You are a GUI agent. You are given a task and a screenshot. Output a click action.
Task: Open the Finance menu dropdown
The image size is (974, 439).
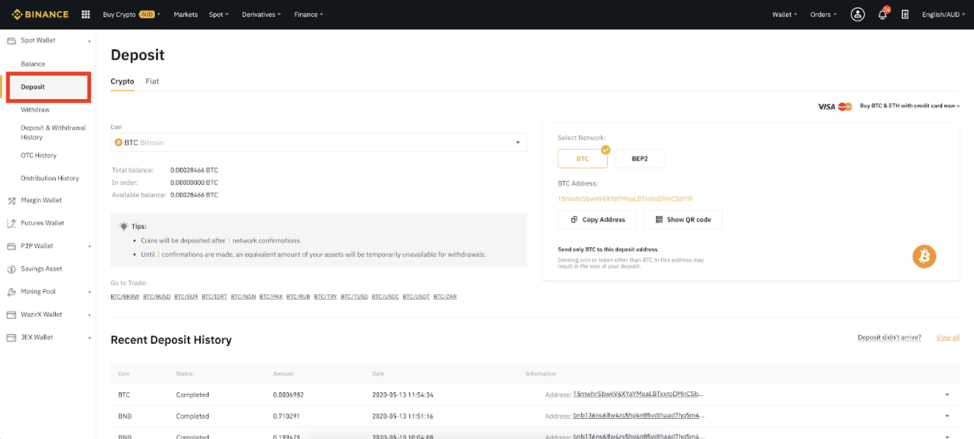click(308, 14)
